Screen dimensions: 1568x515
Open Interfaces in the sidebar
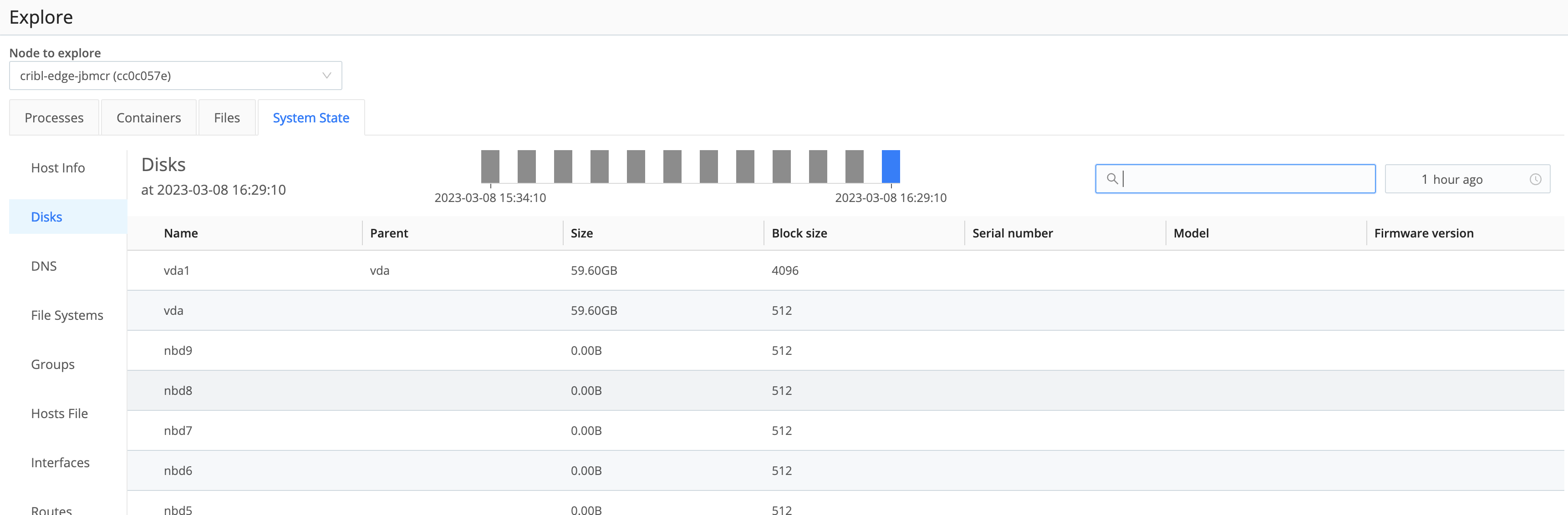coord(60,463)
